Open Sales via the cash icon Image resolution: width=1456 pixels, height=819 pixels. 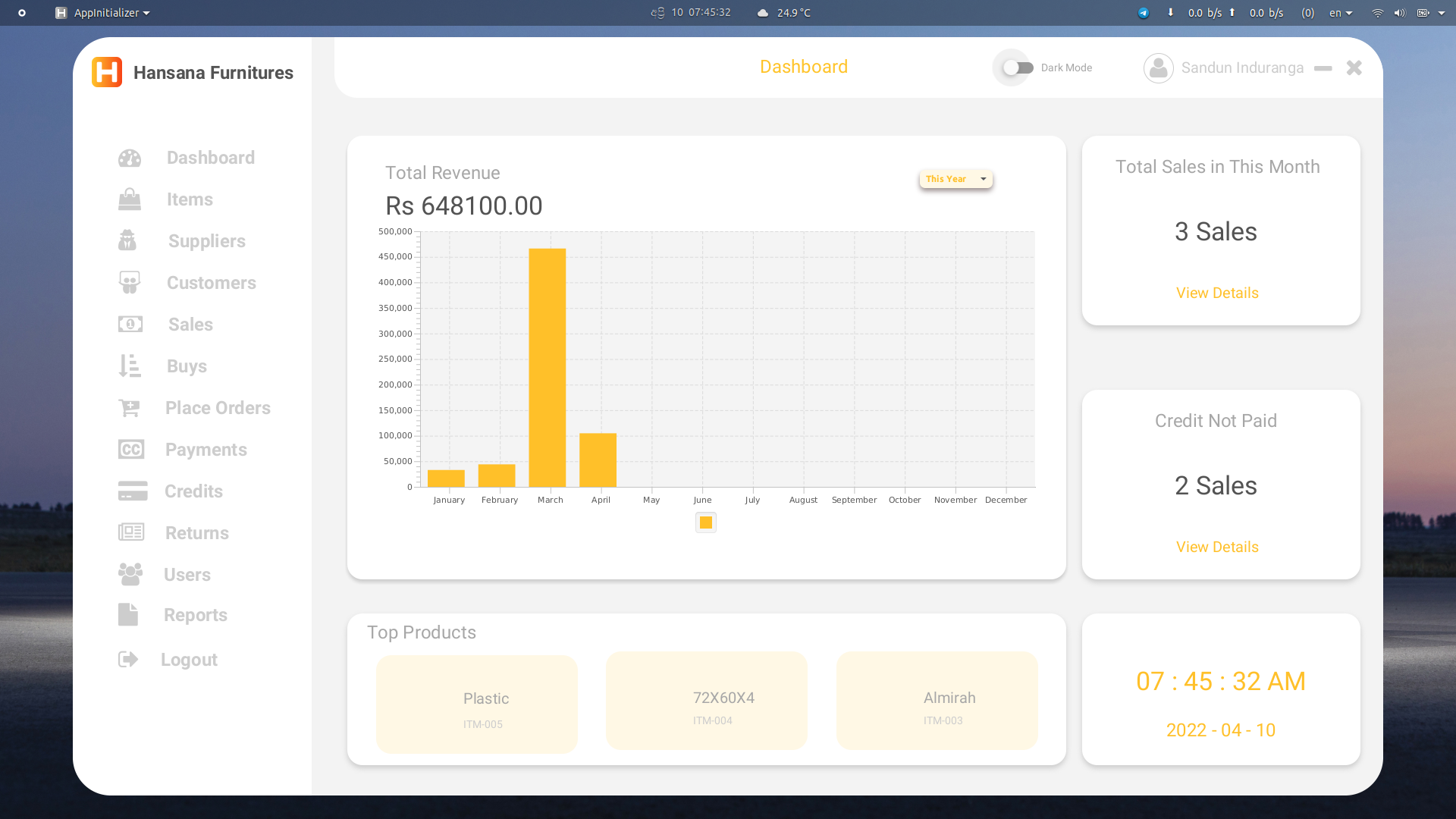point(130,324)
